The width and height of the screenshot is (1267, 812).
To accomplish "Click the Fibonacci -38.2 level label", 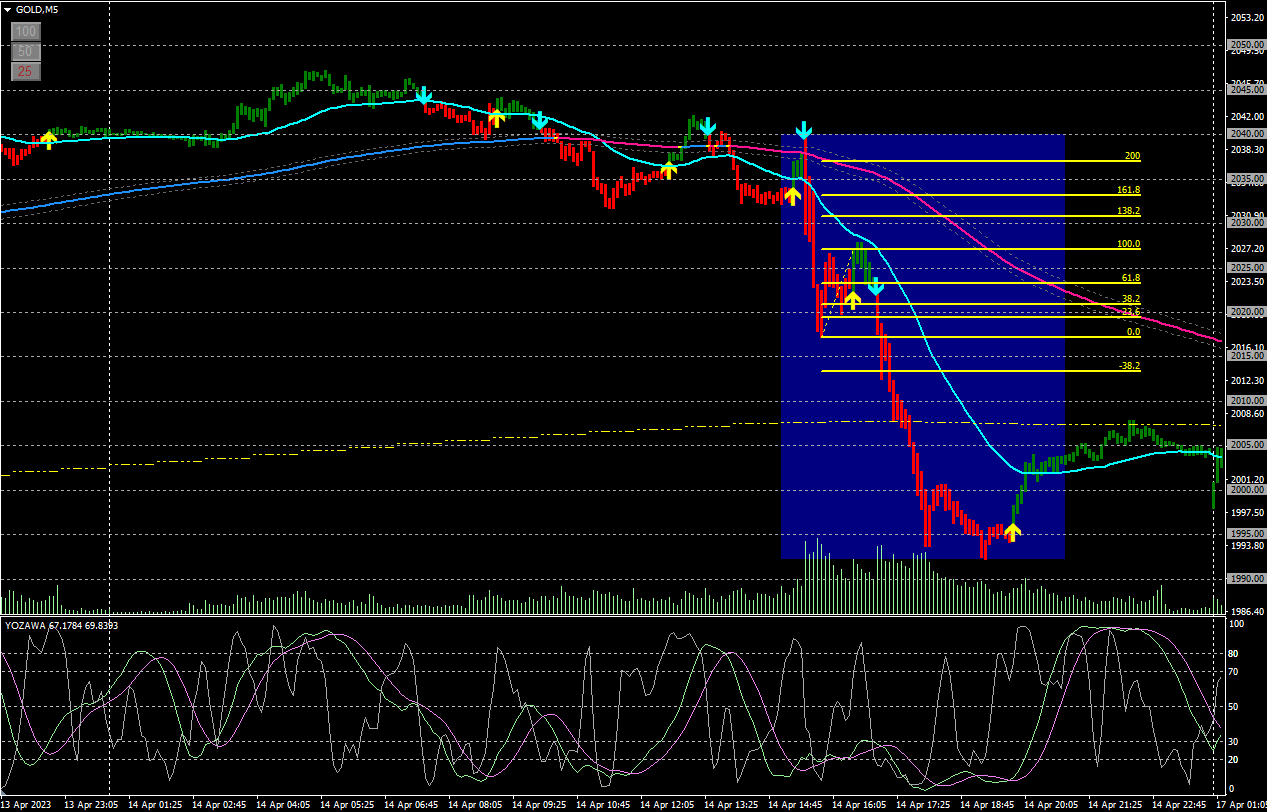I will pos(1130,366).
